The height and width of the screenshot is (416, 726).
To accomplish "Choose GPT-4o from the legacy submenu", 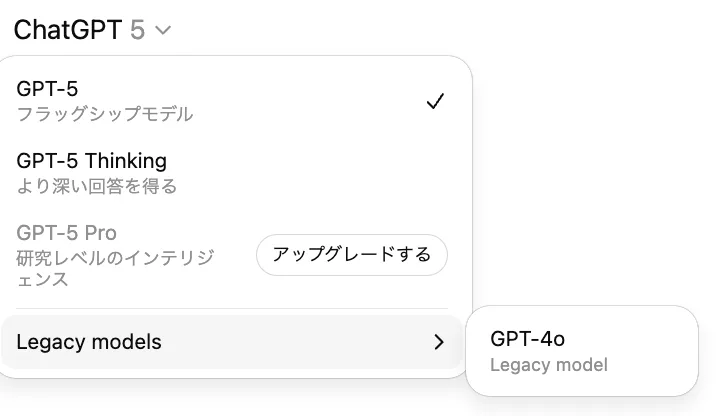I will pos(581,350).
